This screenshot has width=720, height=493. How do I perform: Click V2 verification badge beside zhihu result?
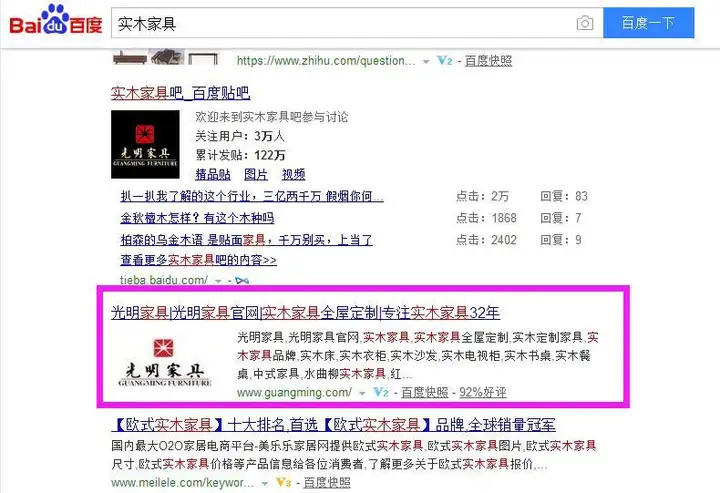[x=445, y=61]
